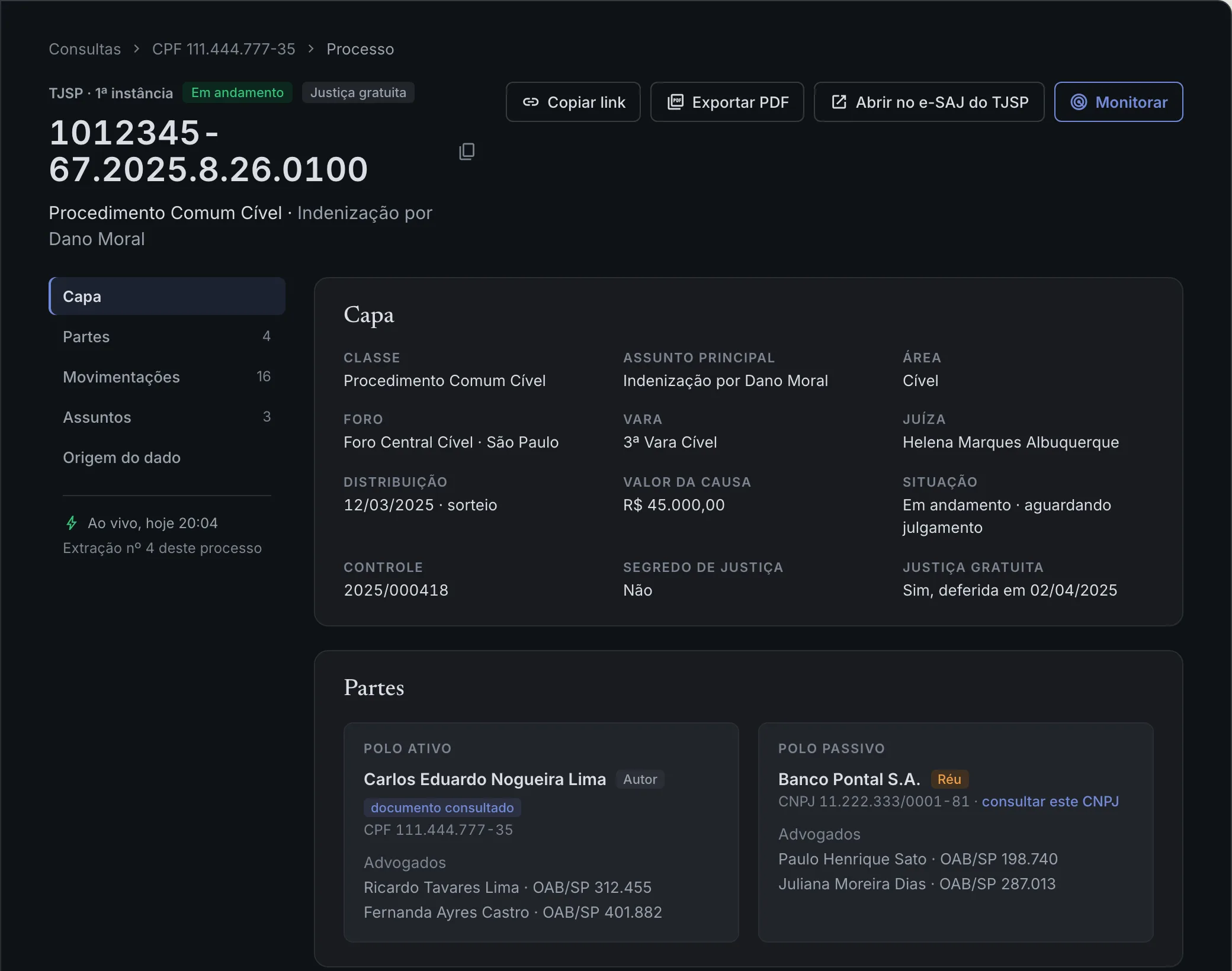Copy the process number with the copy icon
The height and width of the screenshot is (971, 1232).
tap(467, 152)
